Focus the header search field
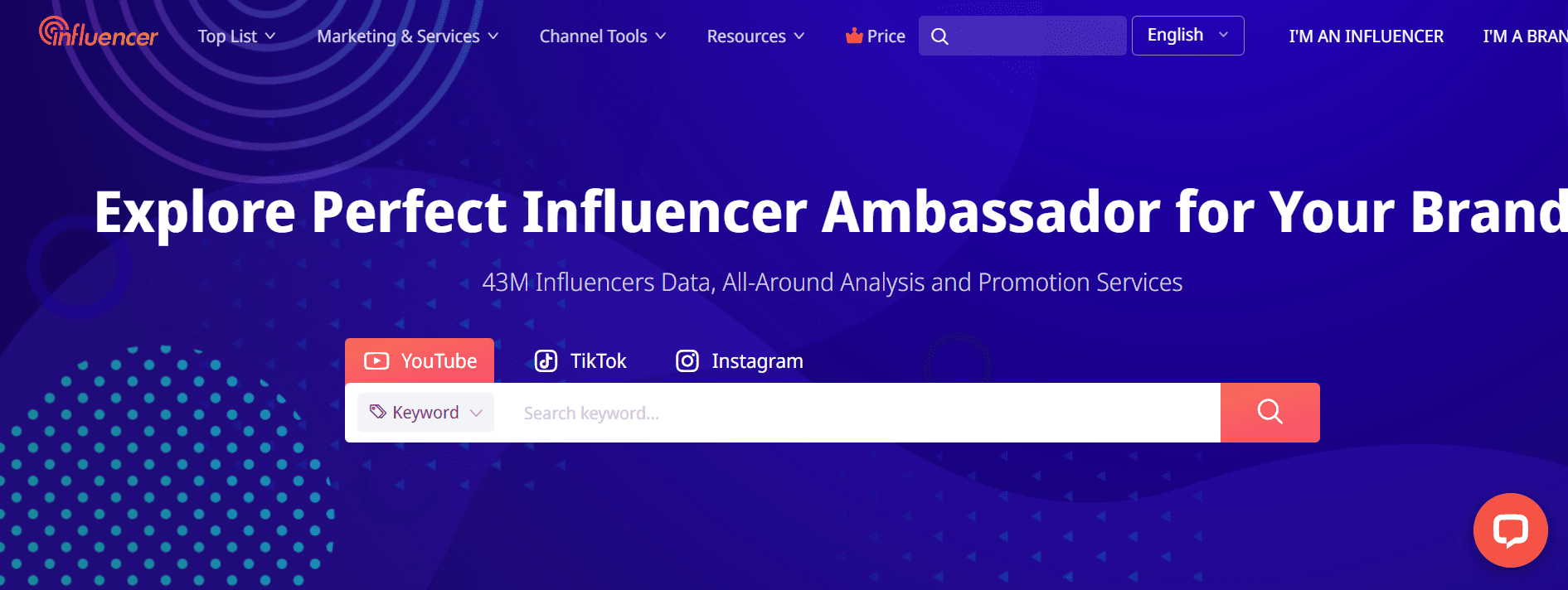The image size is (1568, 590). [x=1022, y=36]
